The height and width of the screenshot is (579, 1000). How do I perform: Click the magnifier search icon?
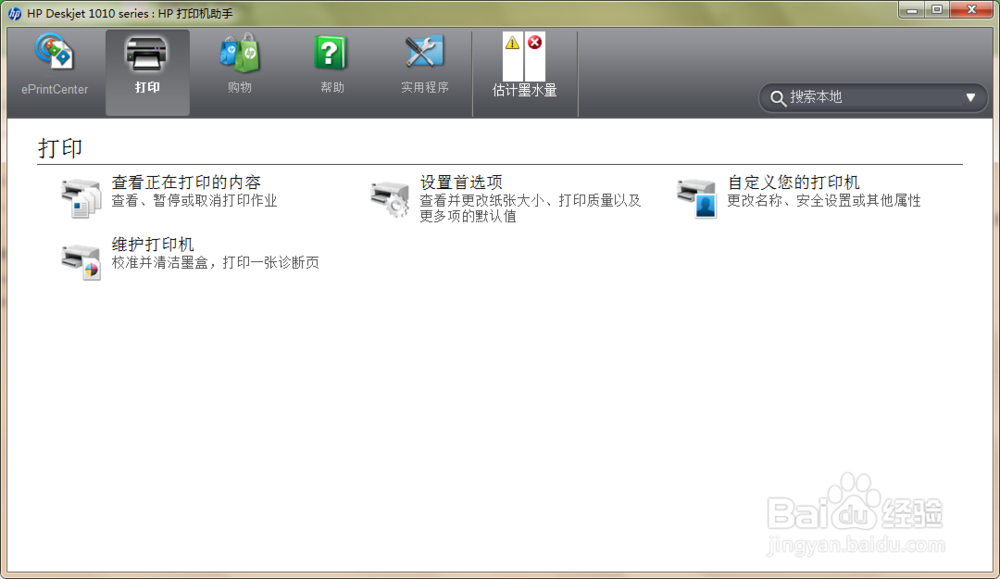(778, 98)
